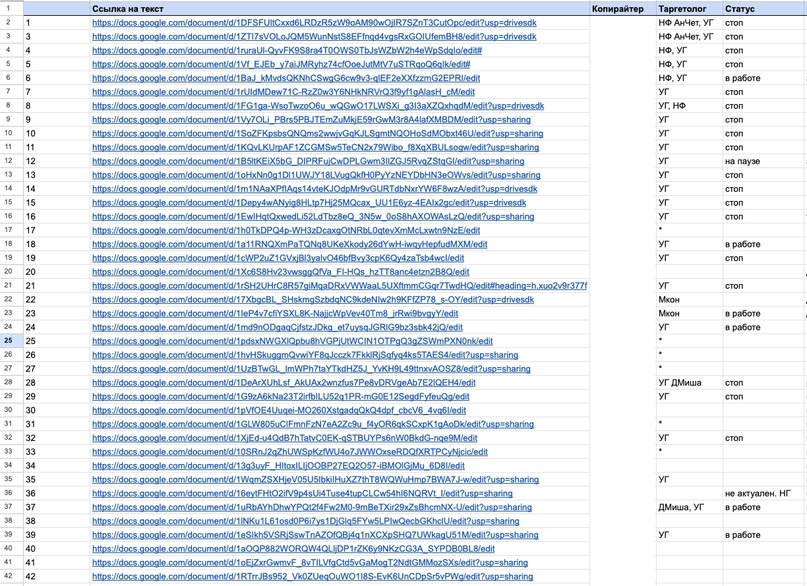The width and height of the screenshot is (807, 586).
Task: Open the Google Docs link in row 36
Action: [x=302, y=493]
